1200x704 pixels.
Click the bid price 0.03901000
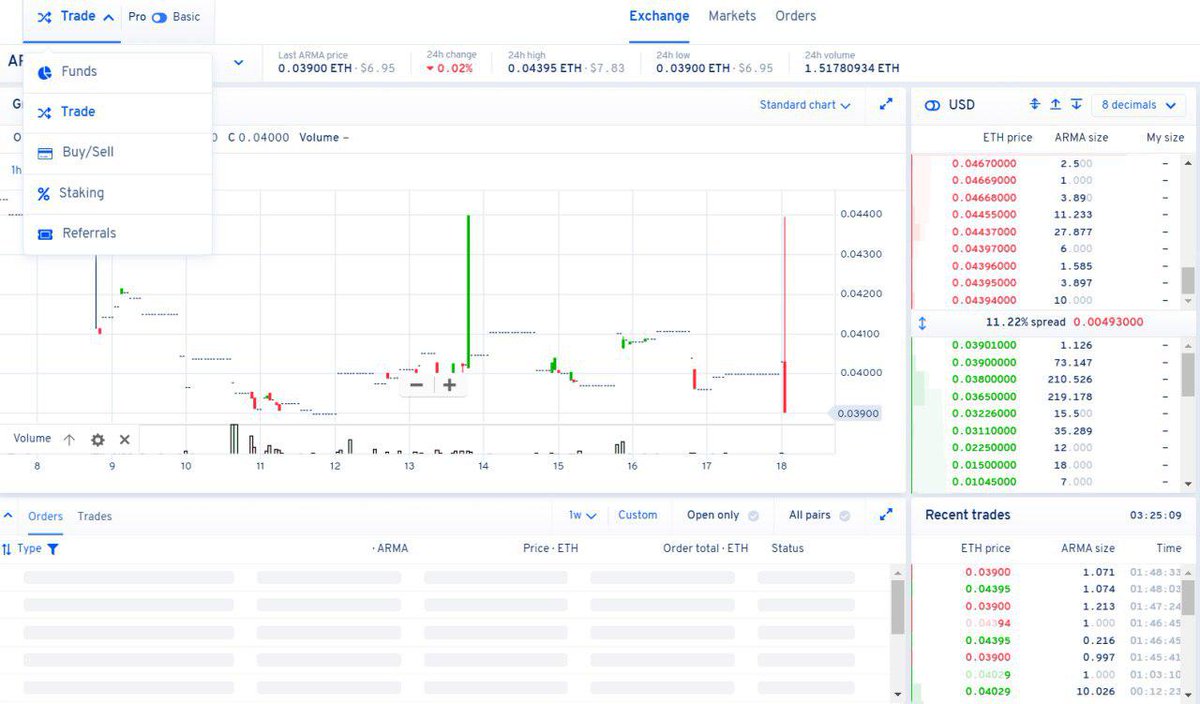coord(984,345)
